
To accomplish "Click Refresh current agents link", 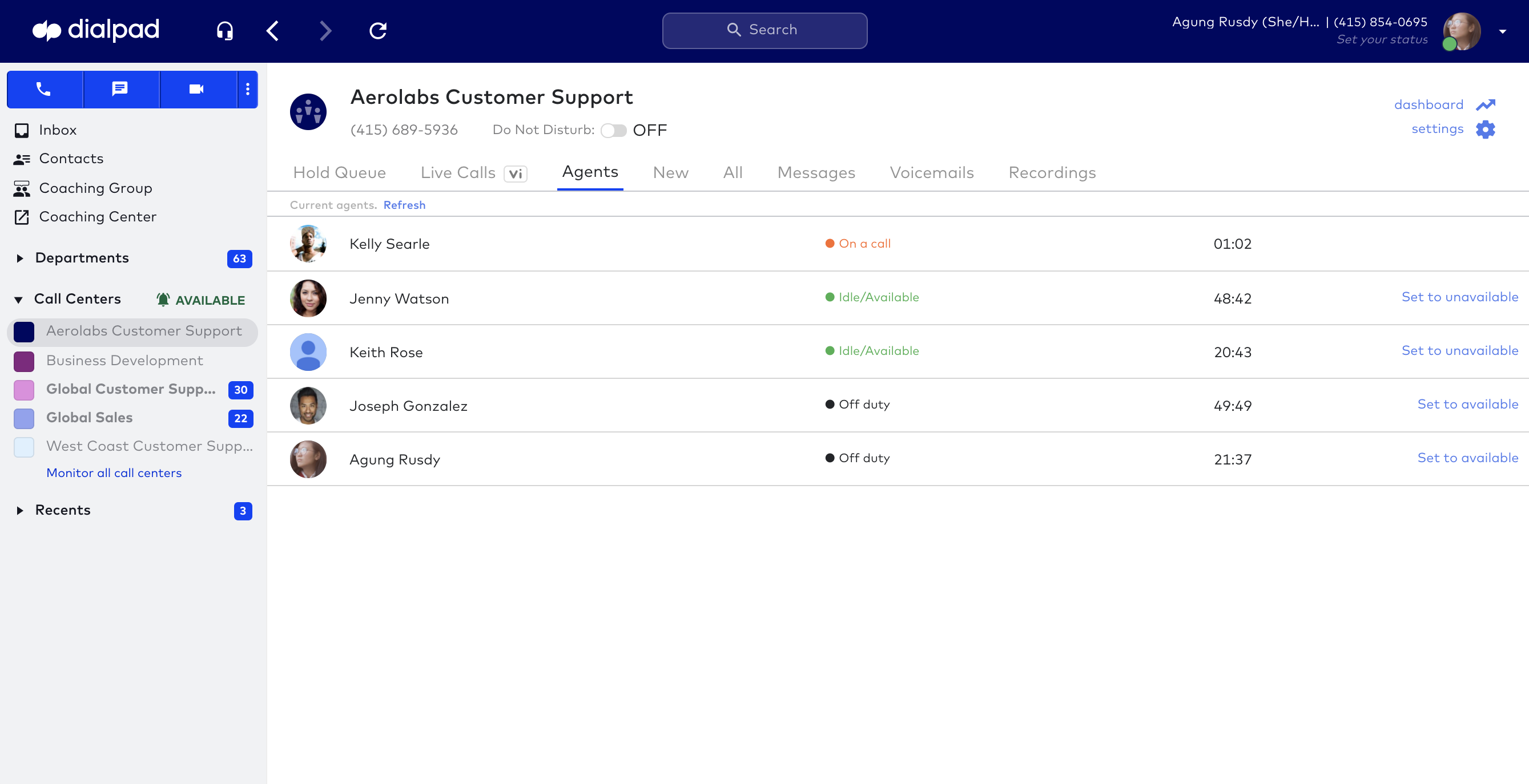I will click(x=404, y=205).
